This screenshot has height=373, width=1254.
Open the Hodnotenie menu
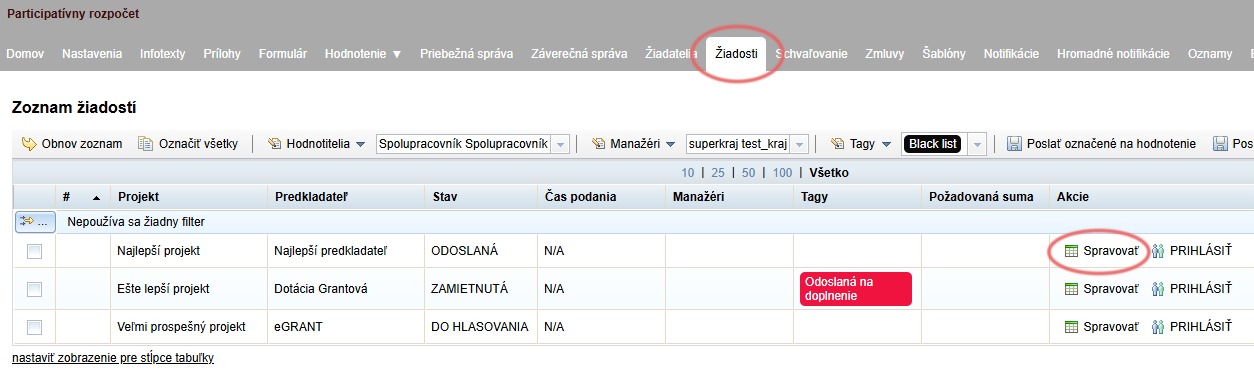(x=363, y=54)
